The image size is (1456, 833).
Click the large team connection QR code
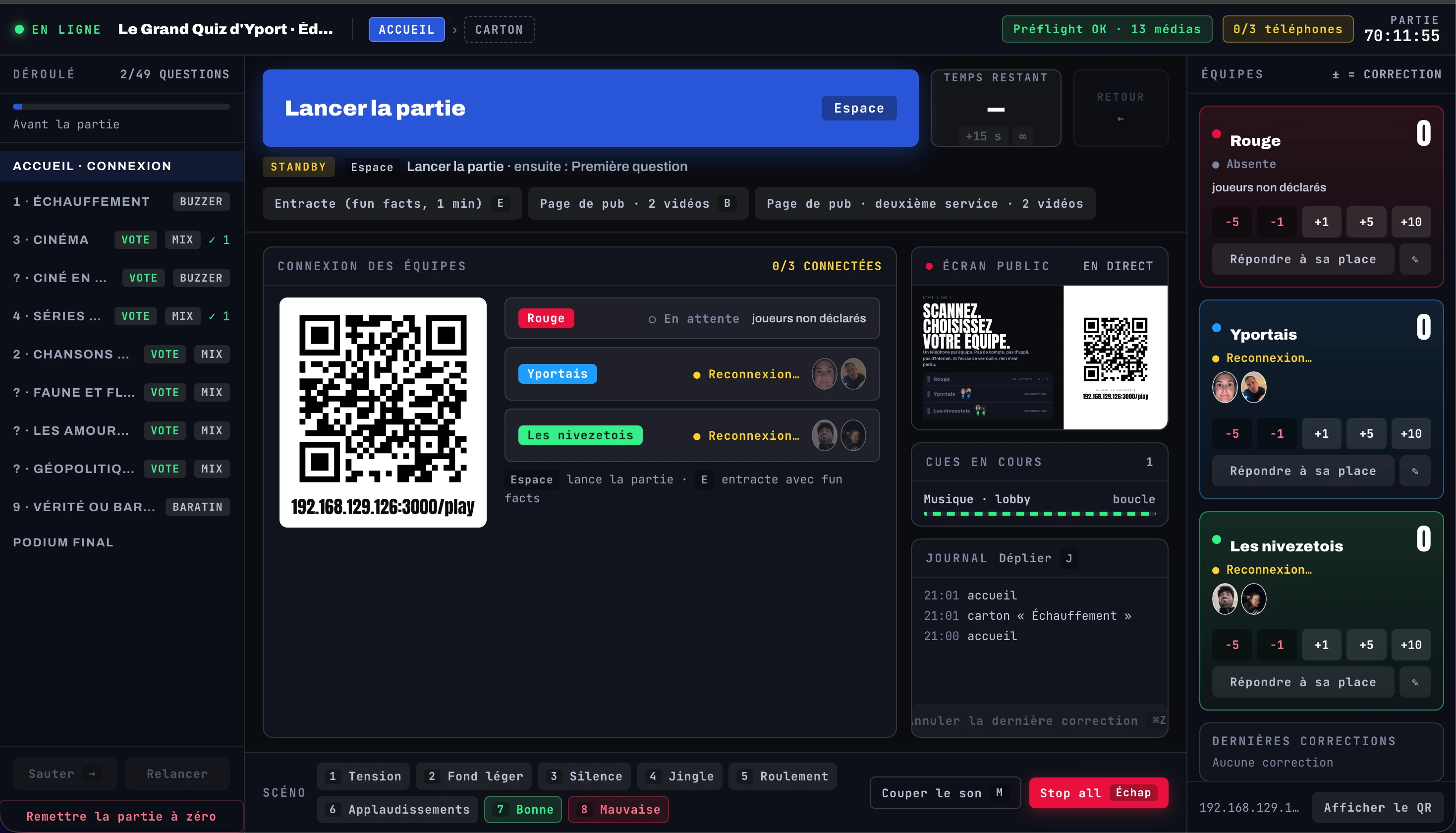coord(383,399)
